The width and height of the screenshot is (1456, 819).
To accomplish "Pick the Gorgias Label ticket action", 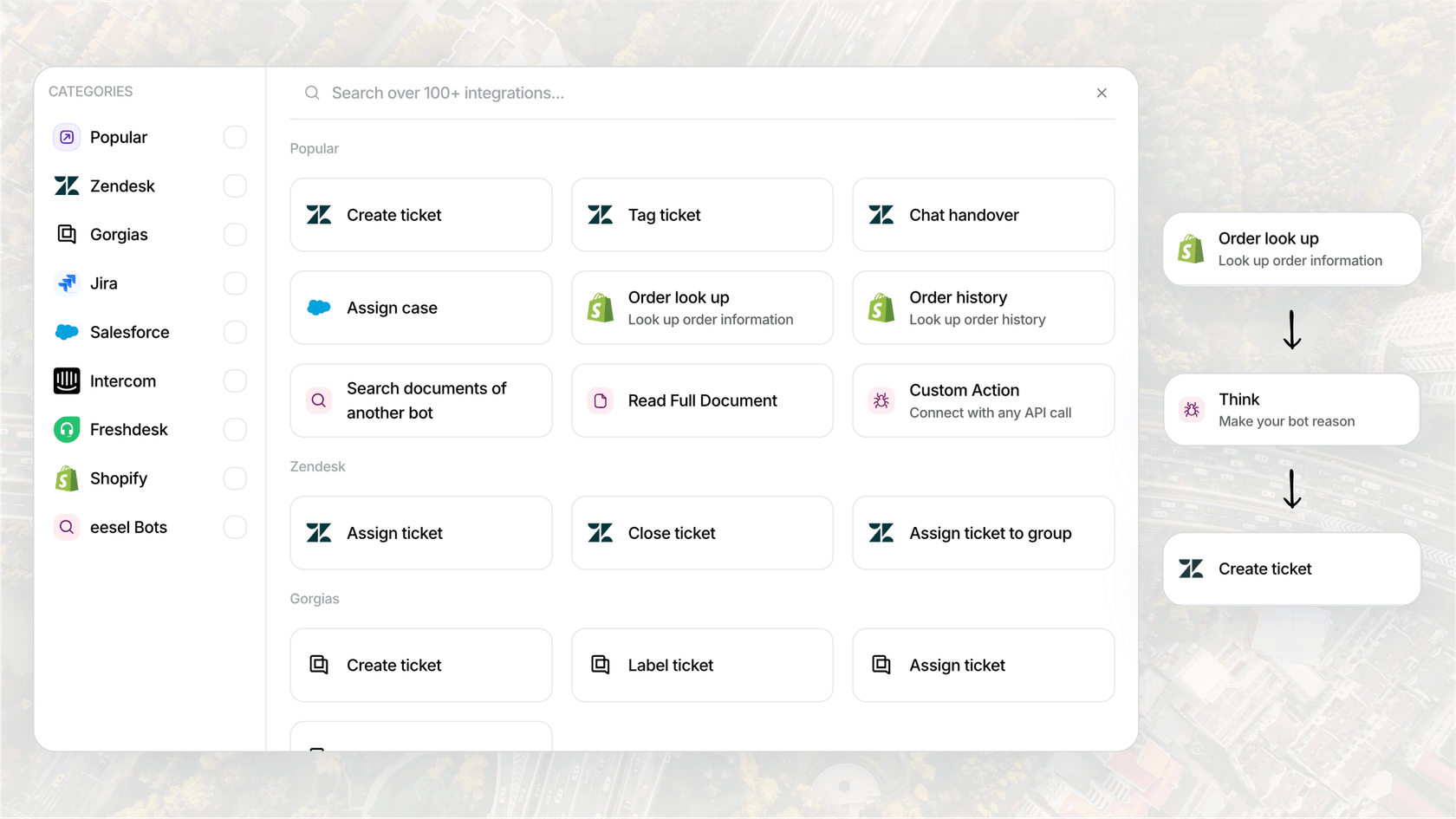I will click(x=702, y=665).
